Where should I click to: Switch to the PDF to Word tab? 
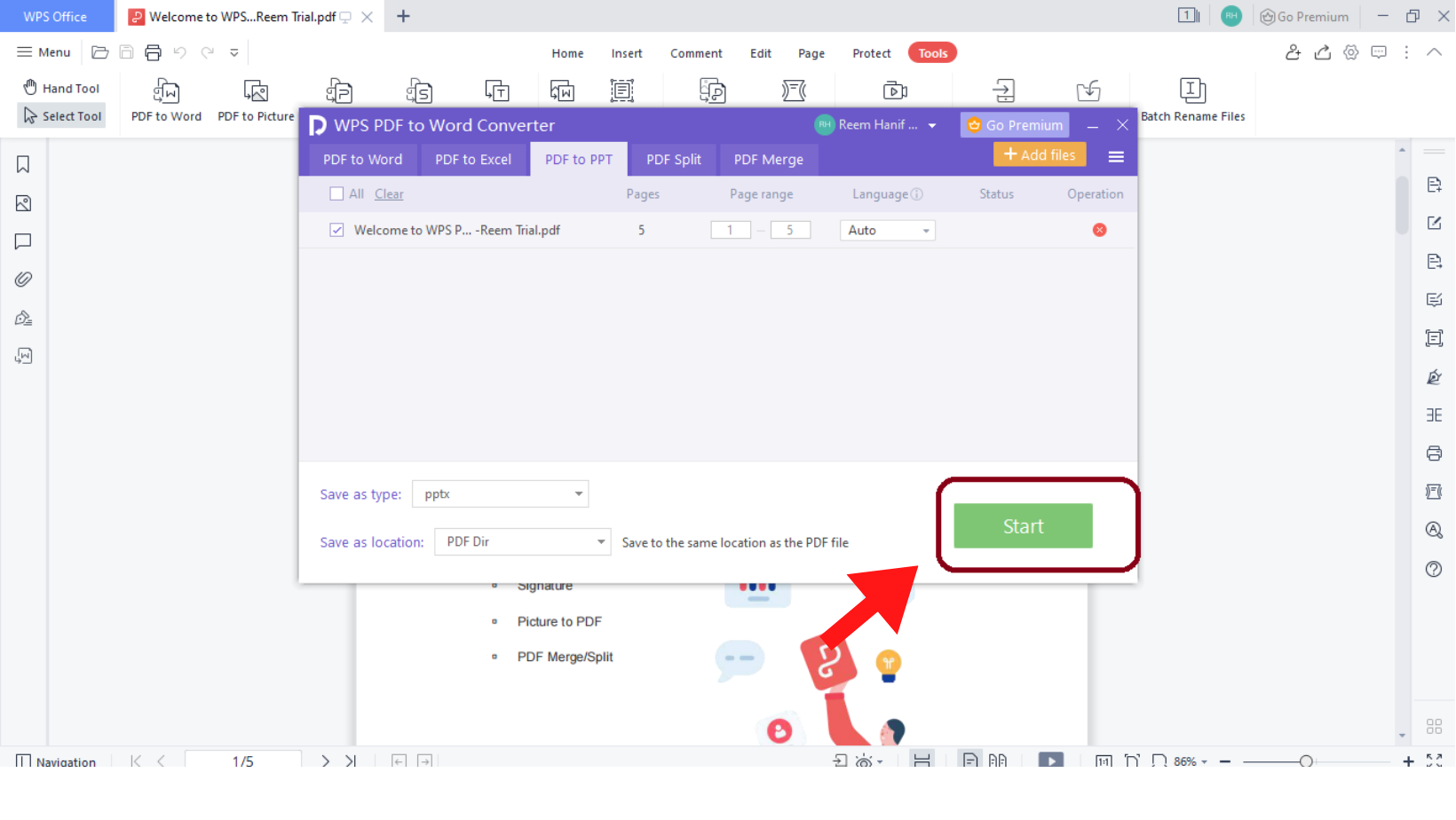coord(362,159)
